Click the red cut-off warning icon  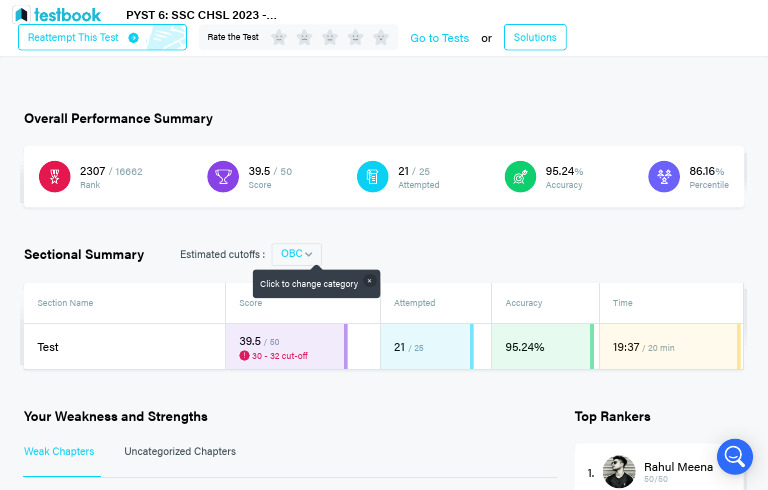(244, 356)
